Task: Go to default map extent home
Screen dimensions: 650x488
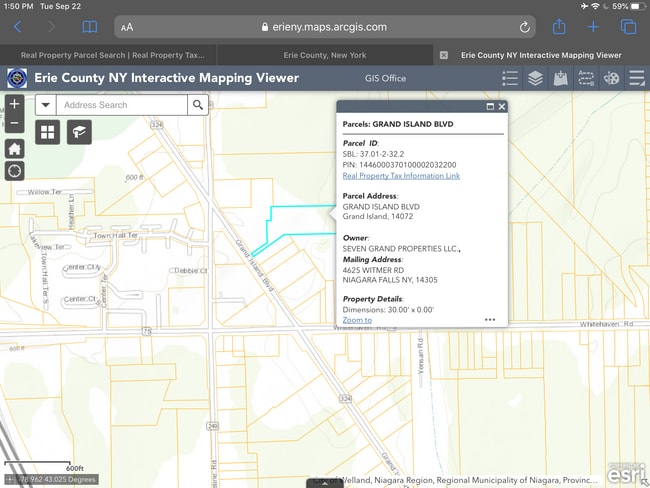Action: click(14, 148)
